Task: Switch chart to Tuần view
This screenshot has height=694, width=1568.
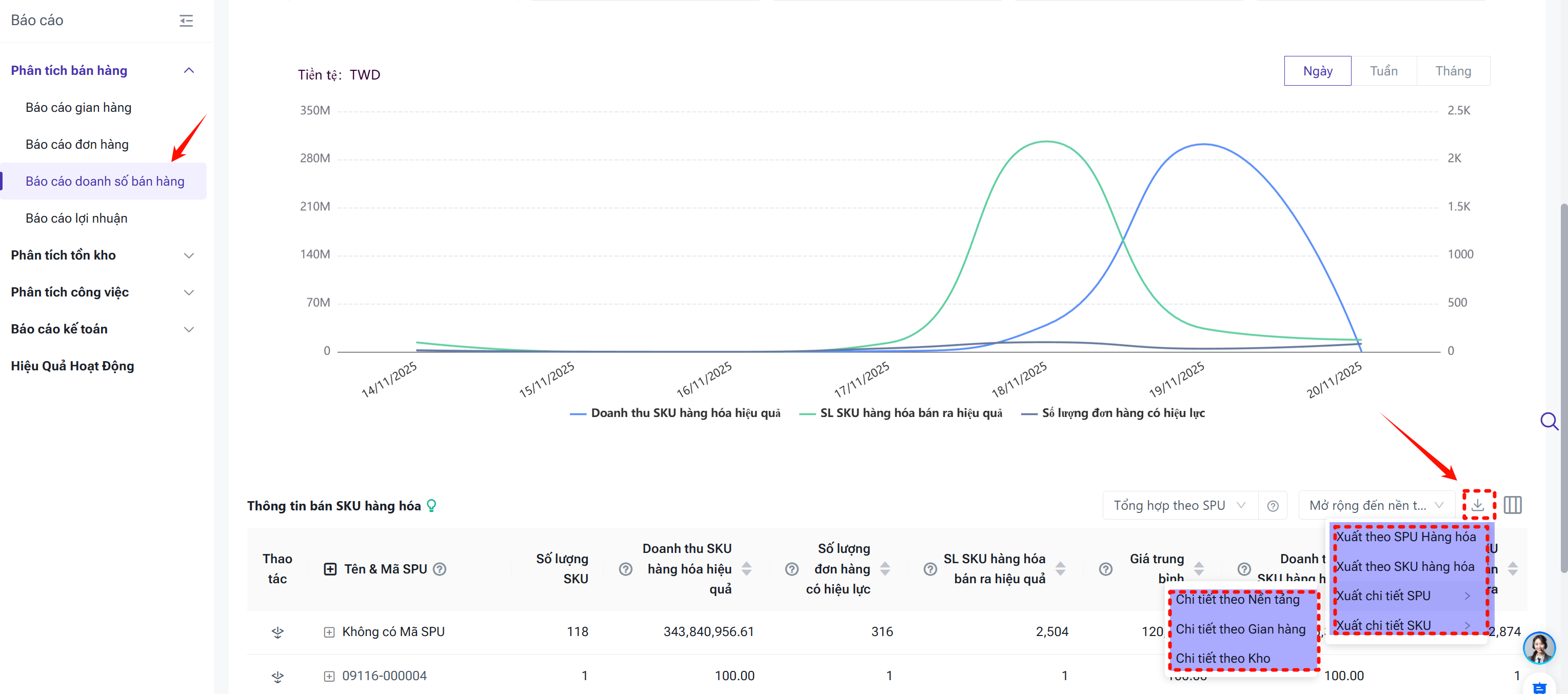Action: 1383,71
